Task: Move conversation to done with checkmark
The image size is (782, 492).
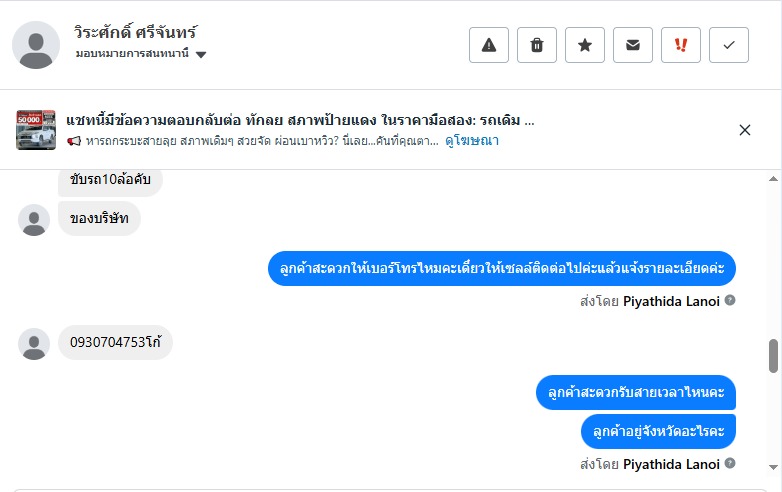Action: (x=729, y=45)
